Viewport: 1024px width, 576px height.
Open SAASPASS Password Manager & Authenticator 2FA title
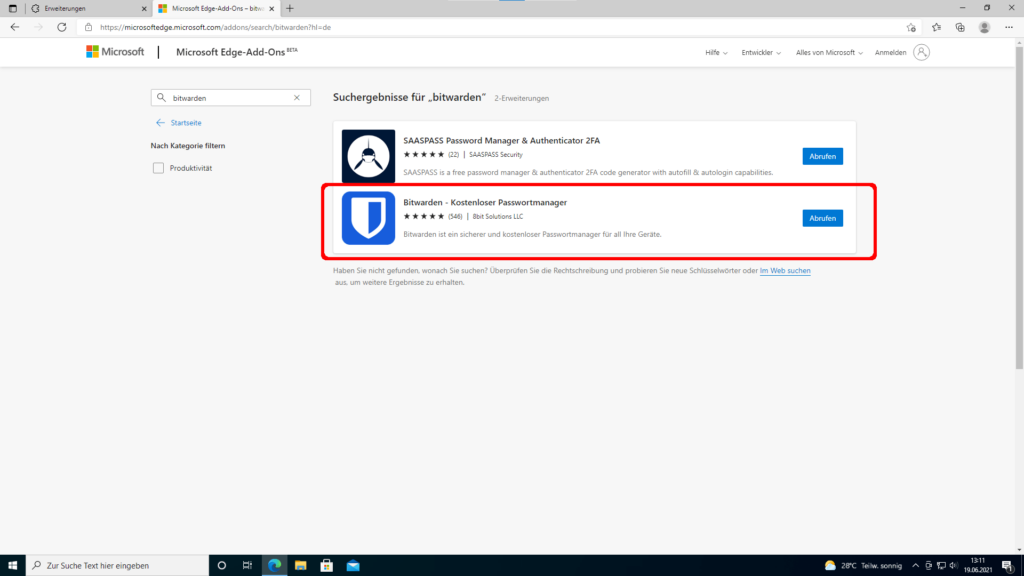[x=502, y=140]
